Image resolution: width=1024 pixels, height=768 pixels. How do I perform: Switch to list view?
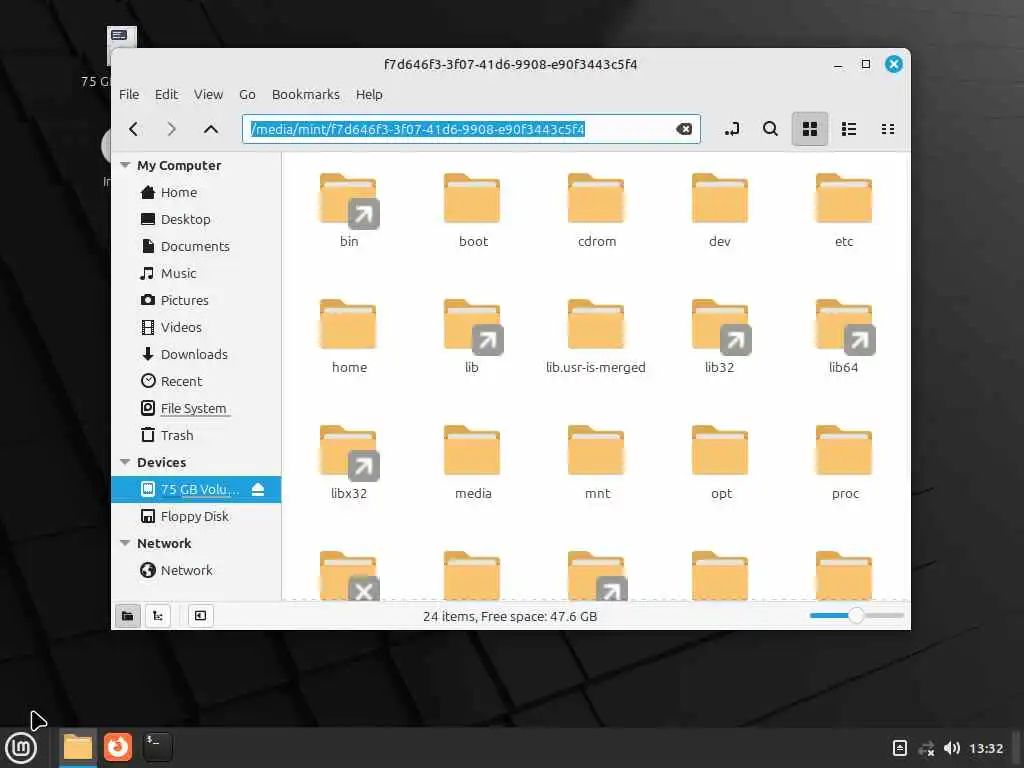849,129
